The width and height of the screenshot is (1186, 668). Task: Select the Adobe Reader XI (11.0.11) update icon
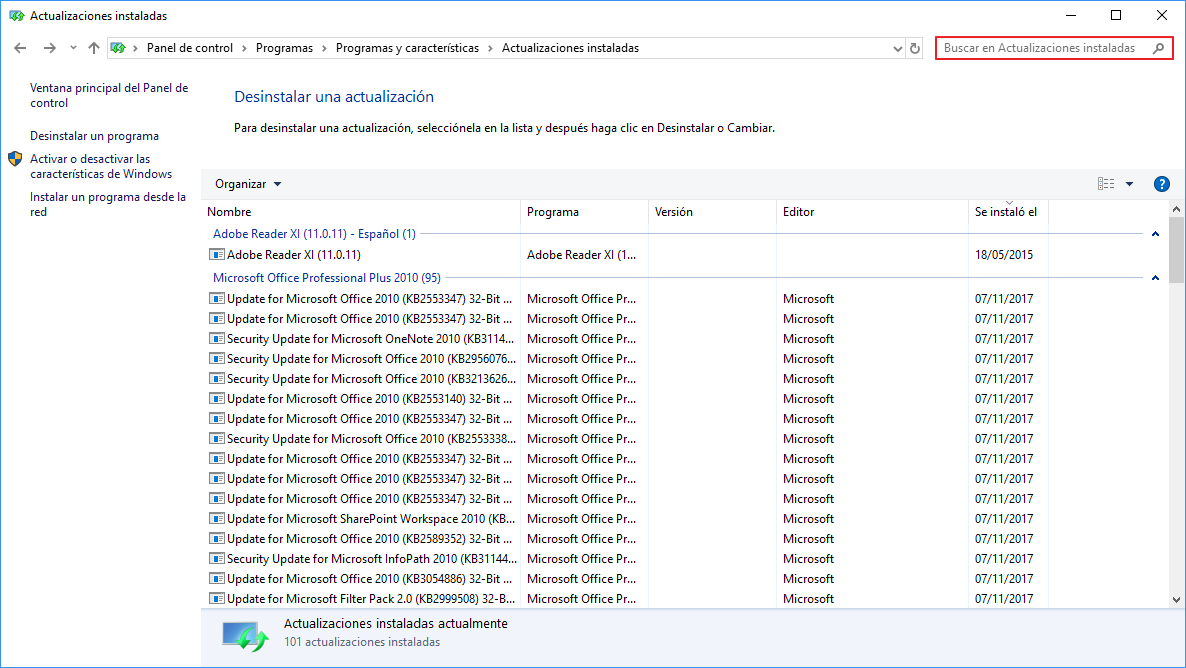[x=216, y=255]
